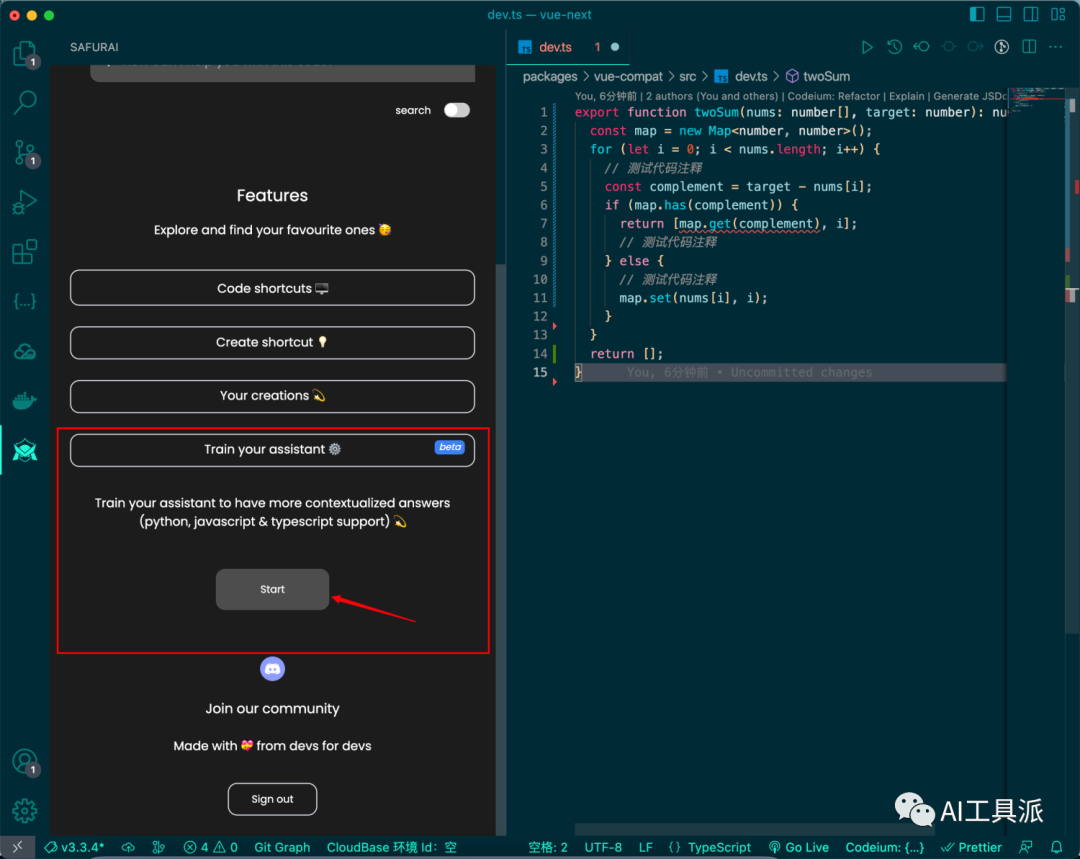Screen dimensions: 1080x859
Task: Open the Extensions view
Action: click(x=25, y=252)
